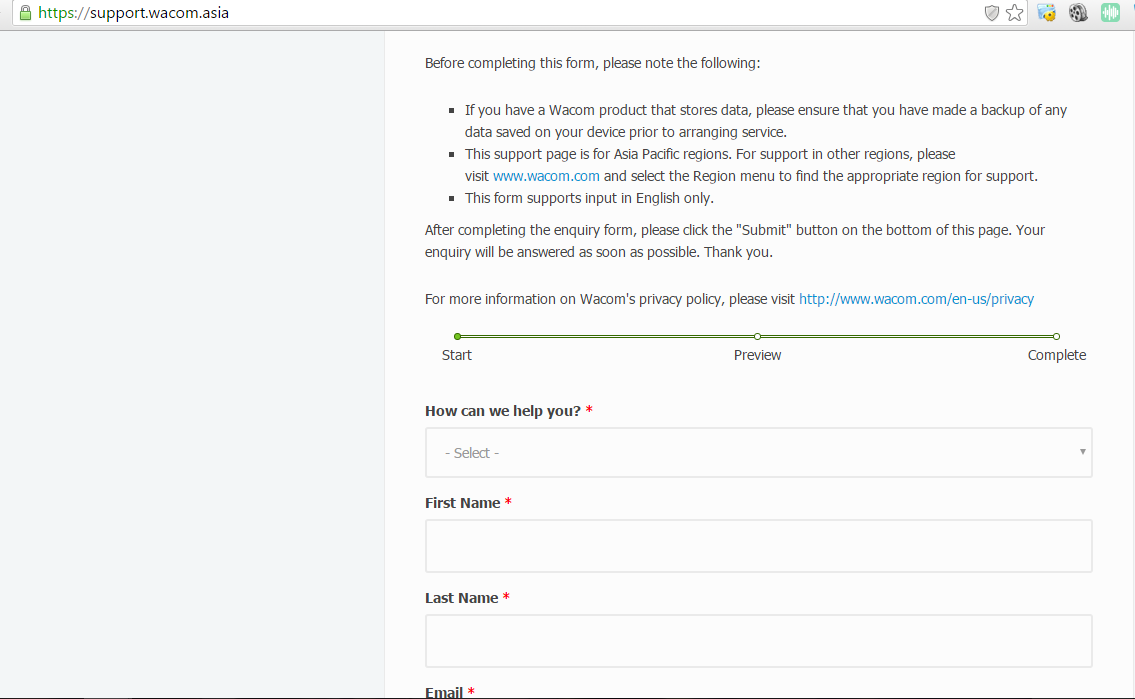Open the film reel extension icon

(x=1078, y=12)
